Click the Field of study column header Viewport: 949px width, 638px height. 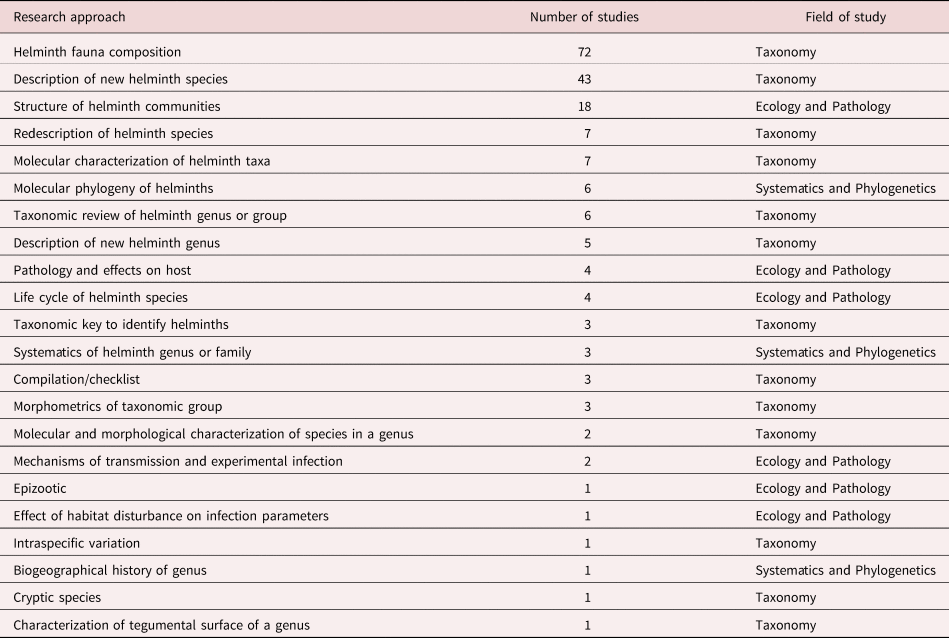845,17
